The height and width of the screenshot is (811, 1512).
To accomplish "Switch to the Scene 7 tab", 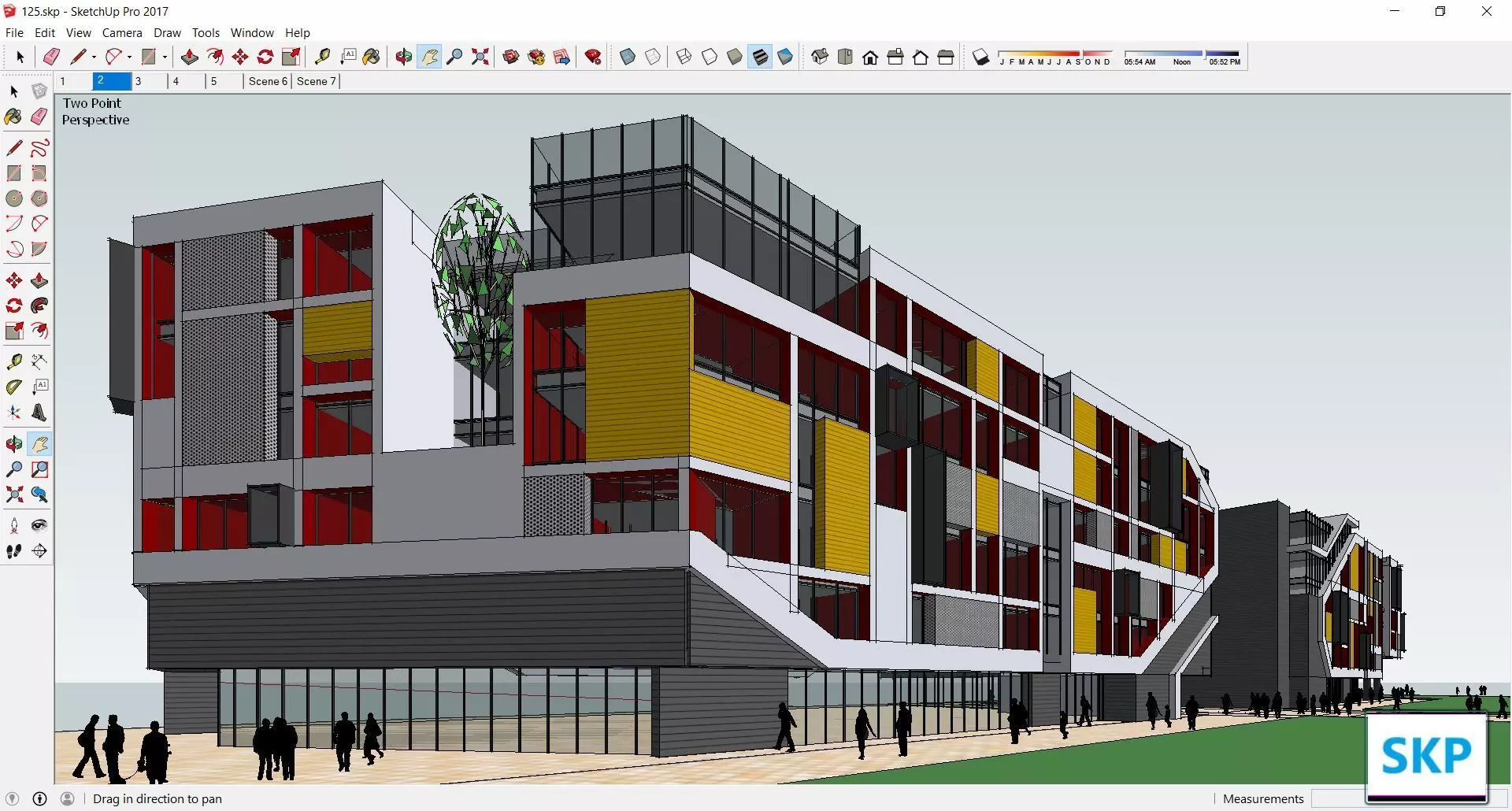I will point(316,81).
